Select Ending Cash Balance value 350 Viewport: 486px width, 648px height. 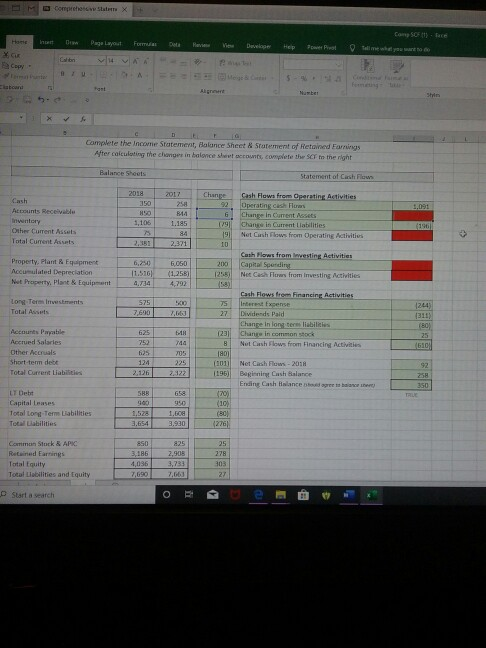[411, 385]
